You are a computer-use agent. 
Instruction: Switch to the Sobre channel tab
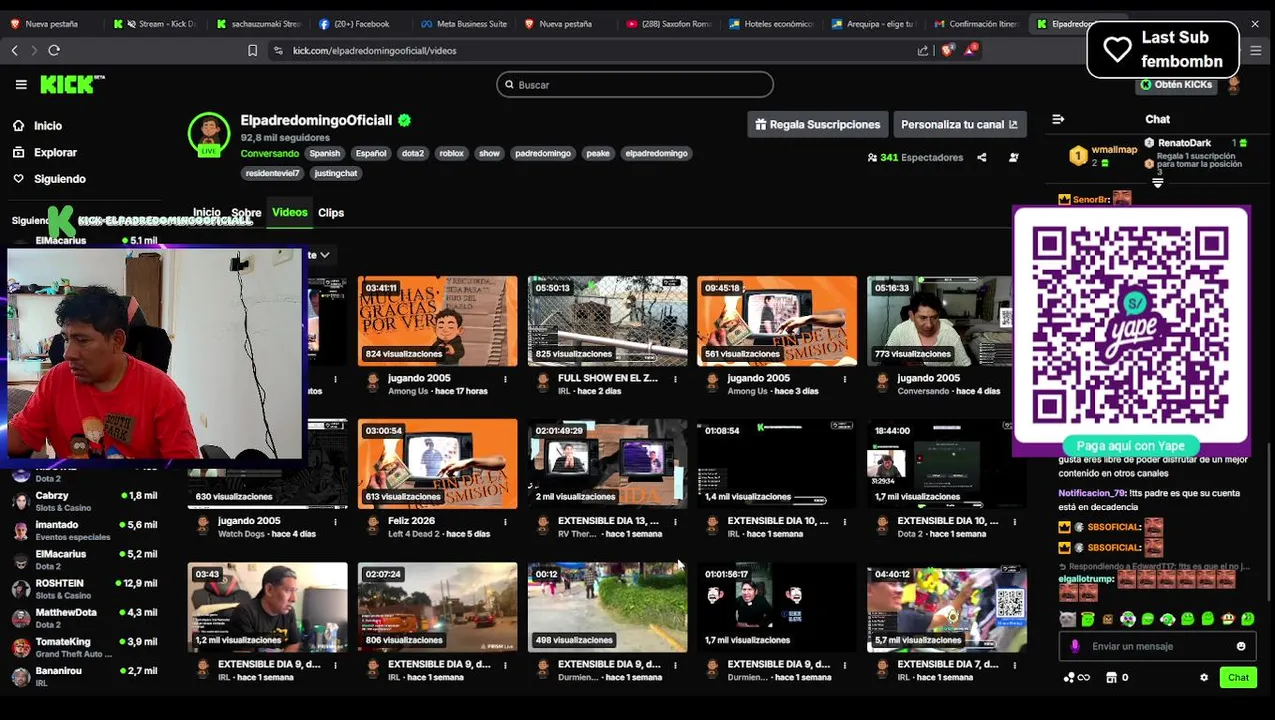click(246, 213)
